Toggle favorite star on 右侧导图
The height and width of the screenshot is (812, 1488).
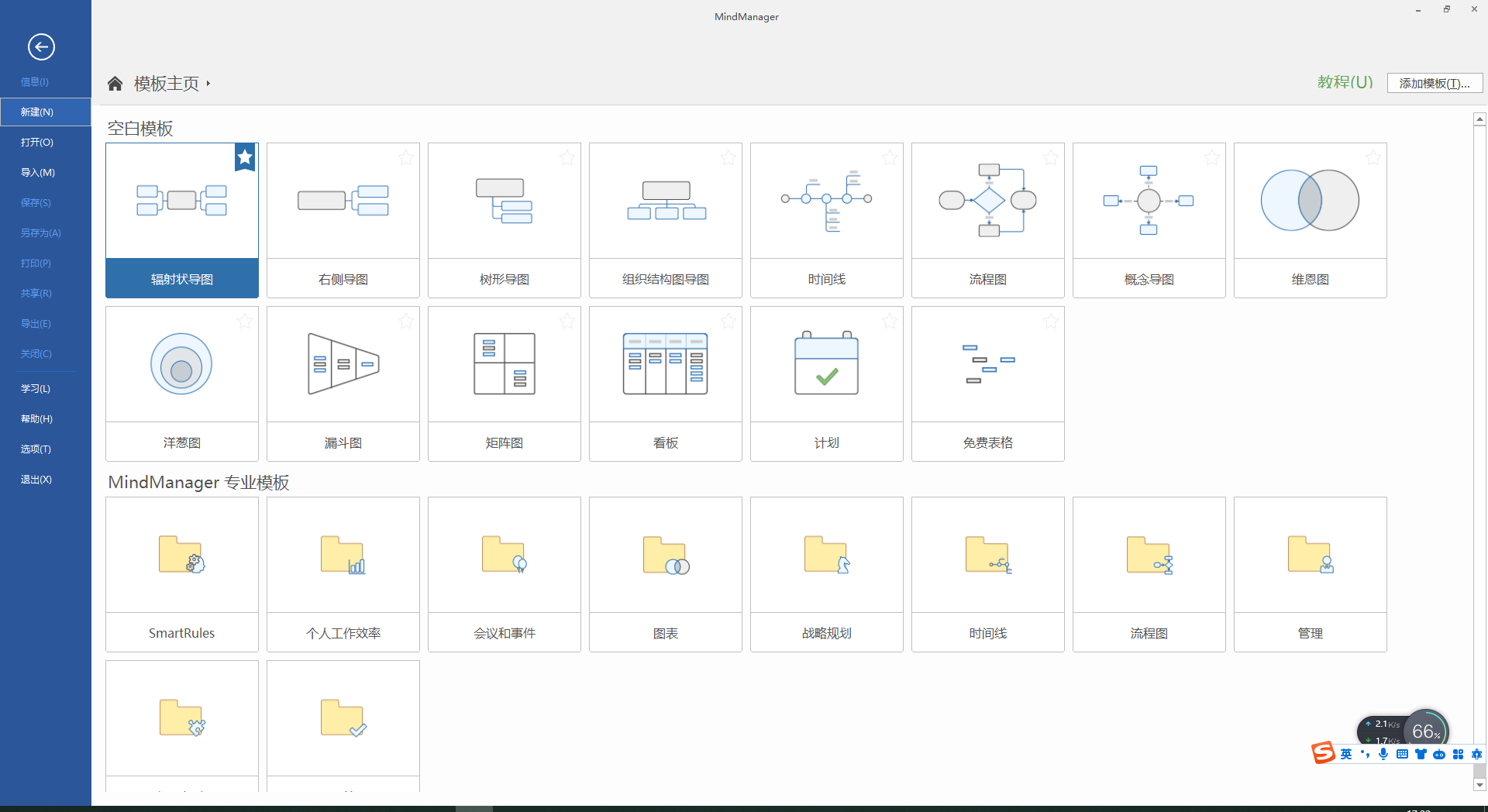pos(406,157)
